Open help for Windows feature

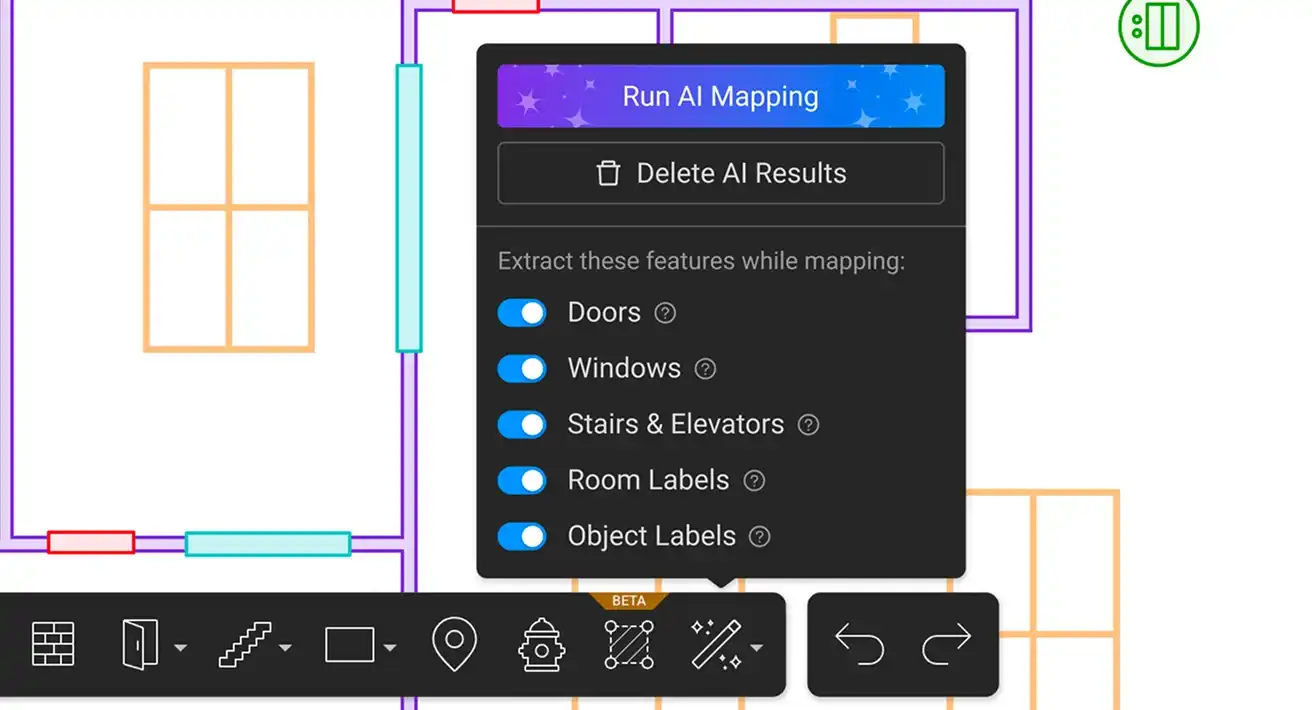tap(705, 369)
